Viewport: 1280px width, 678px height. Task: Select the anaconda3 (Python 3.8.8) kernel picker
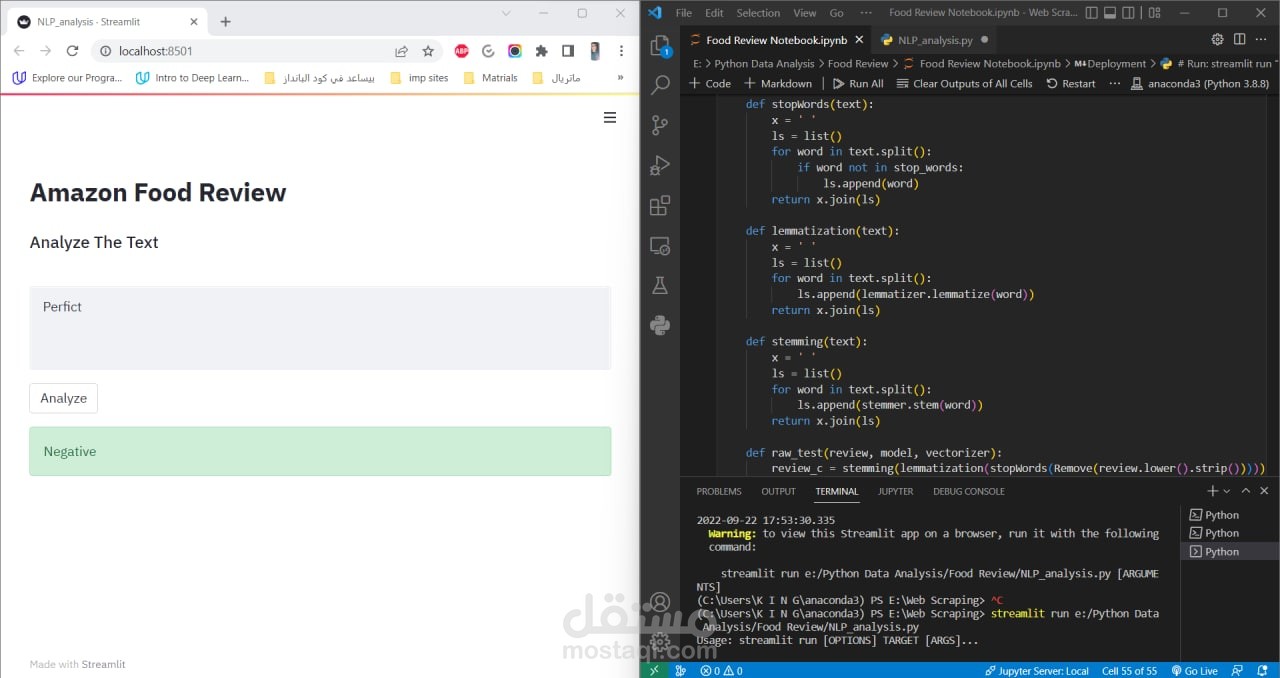pyautogui.click(x=1201, y=83)
